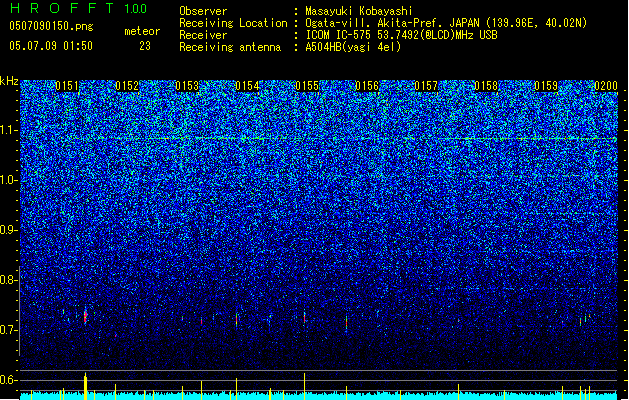
Task: Click the meteor label
Action: click(x=142, y=31)
